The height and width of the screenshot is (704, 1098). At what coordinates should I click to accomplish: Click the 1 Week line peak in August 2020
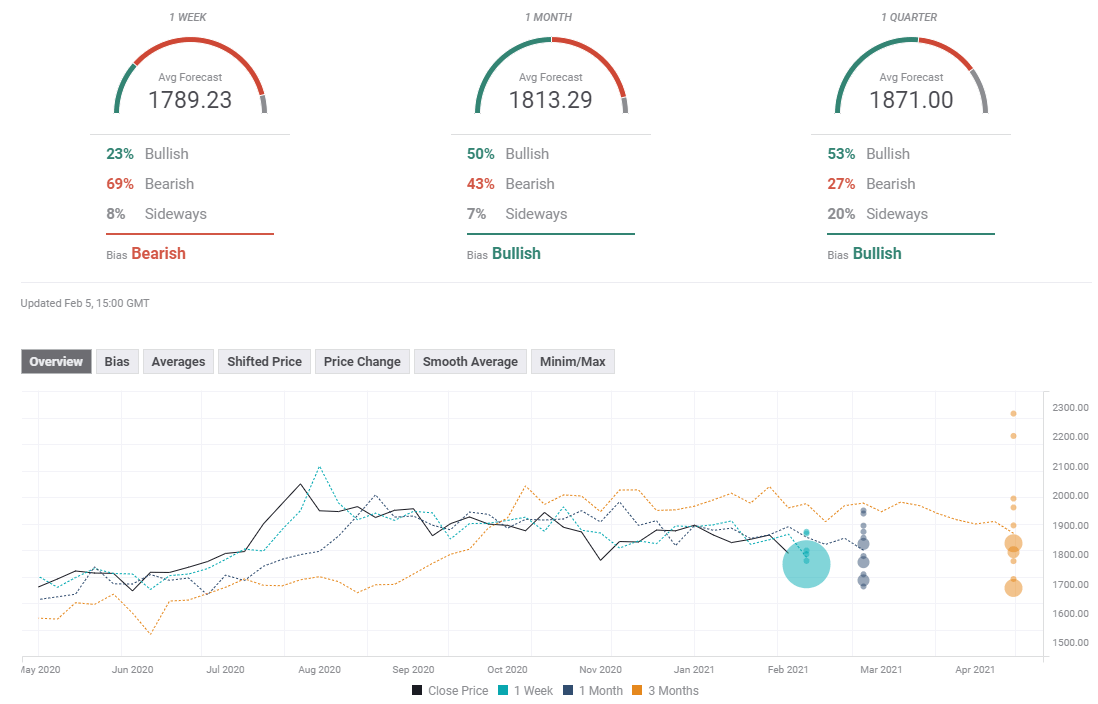point(319,467)
